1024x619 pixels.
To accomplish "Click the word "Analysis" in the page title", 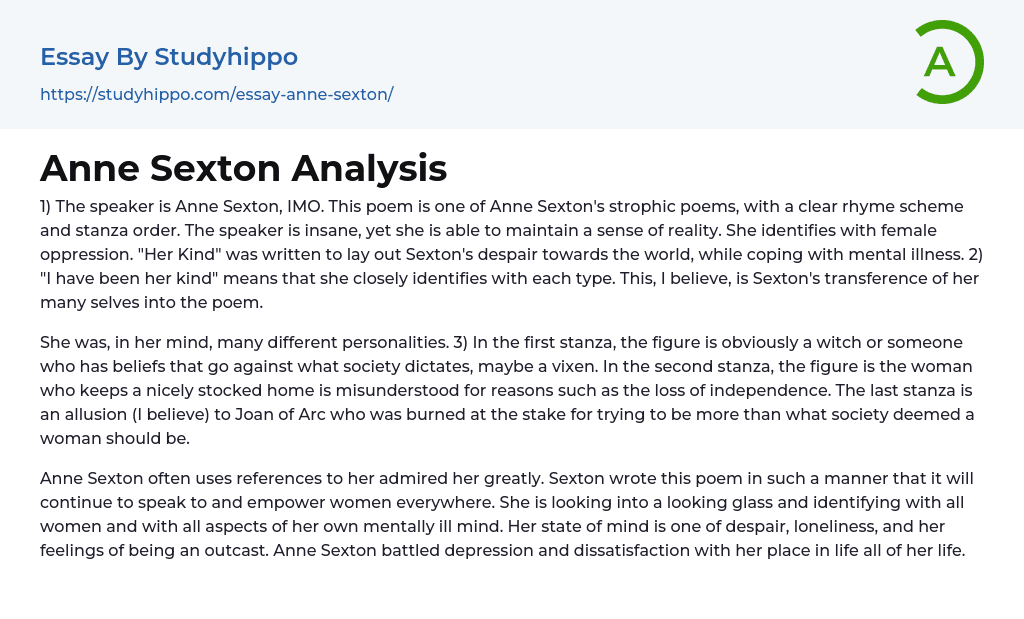I will 369,168.
